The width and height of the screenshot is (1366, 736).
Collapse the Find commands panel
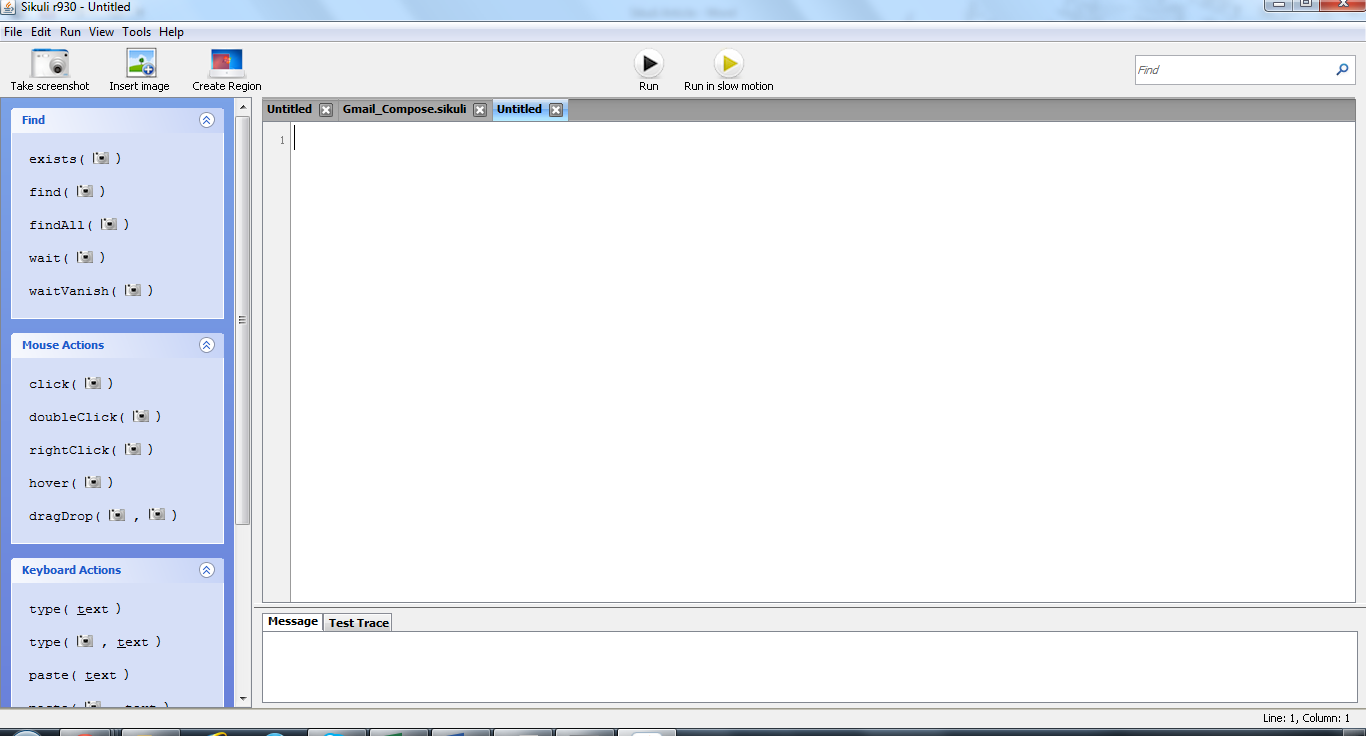tap(207, 119)
